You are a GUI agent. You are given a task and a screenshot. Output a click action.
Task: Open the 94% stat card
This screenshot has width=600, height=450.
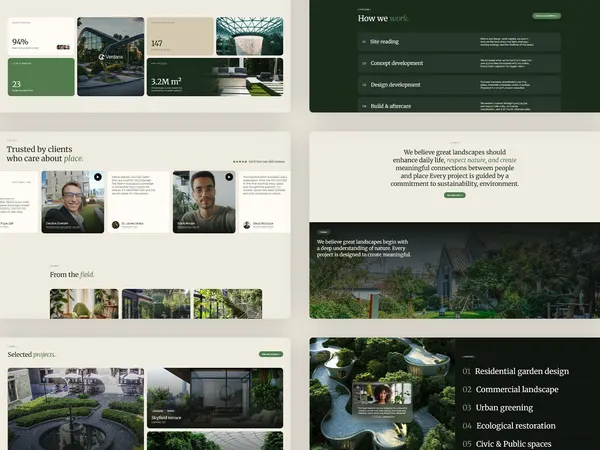click(41, 36)
